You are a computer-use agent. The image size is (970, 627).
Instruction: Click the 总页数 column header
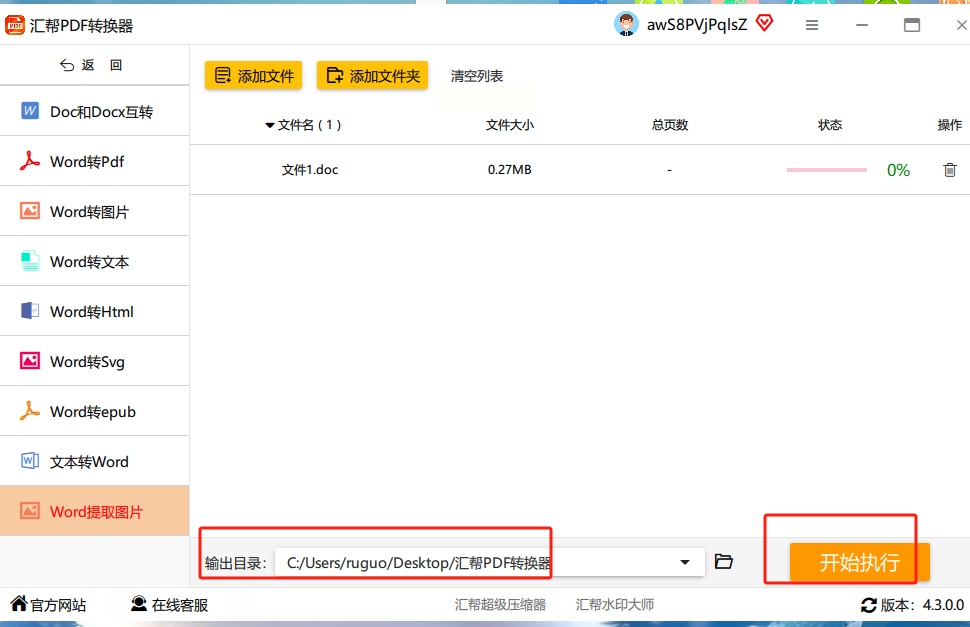point(669,125)
